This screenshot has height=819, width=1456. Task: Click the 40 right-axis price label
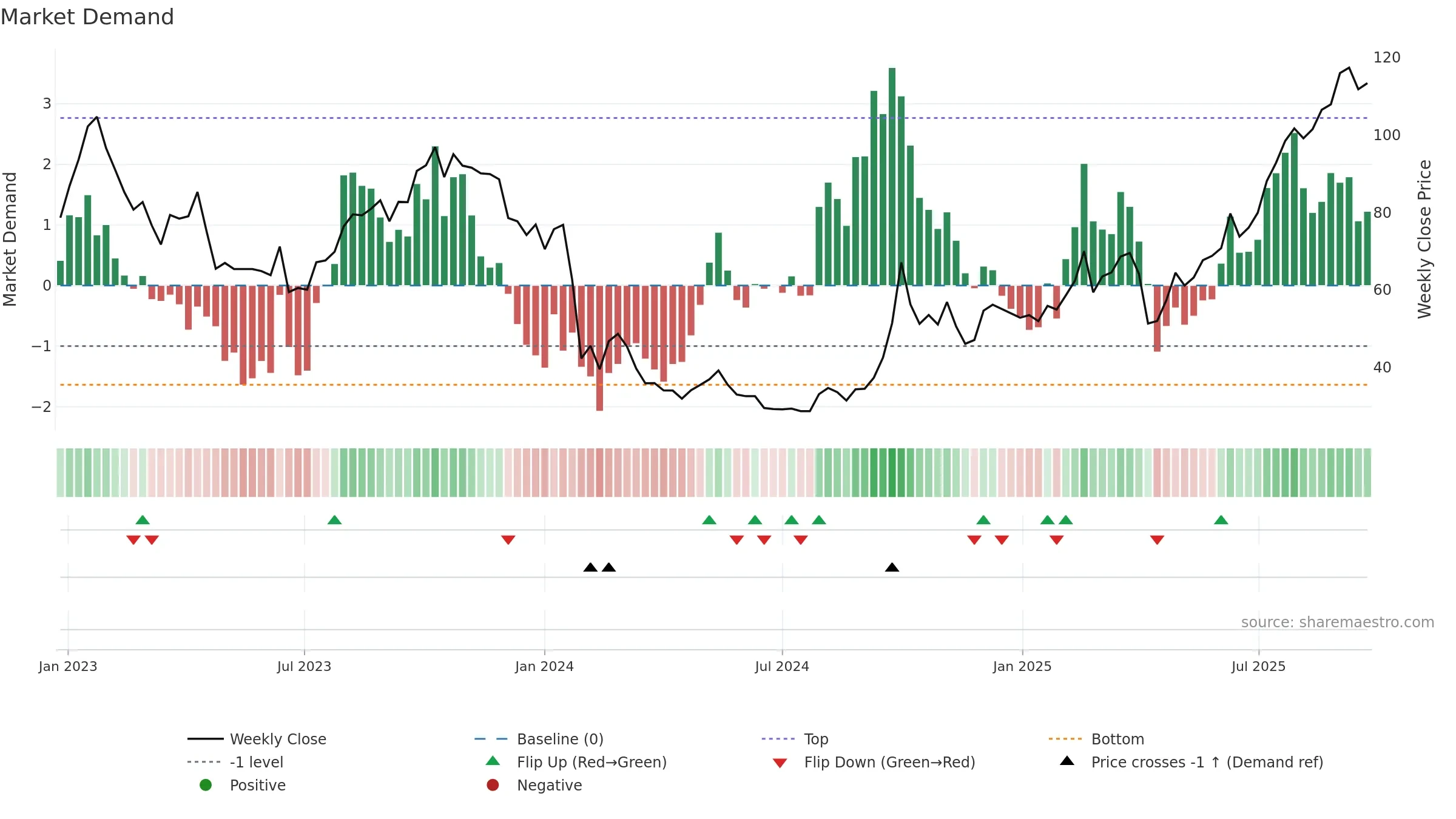[x=1383, y=368]
